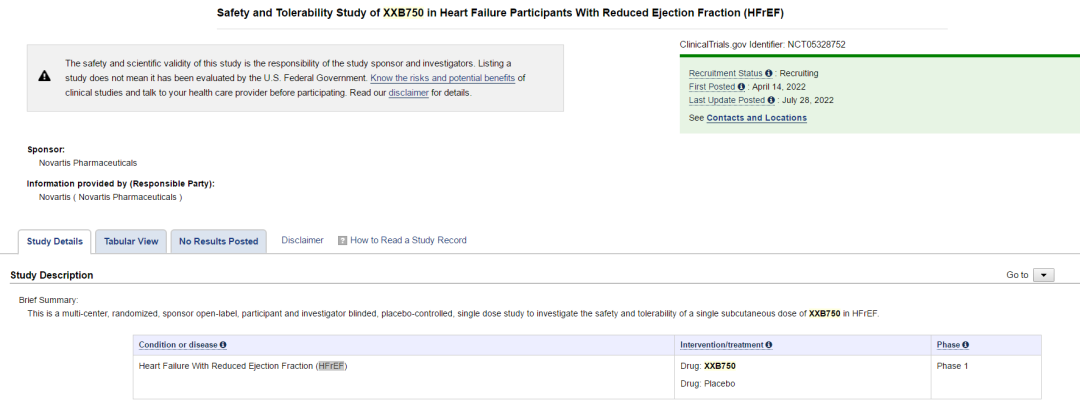
Task: Switch to the Tabular View tab
Action: pos(131,241)
